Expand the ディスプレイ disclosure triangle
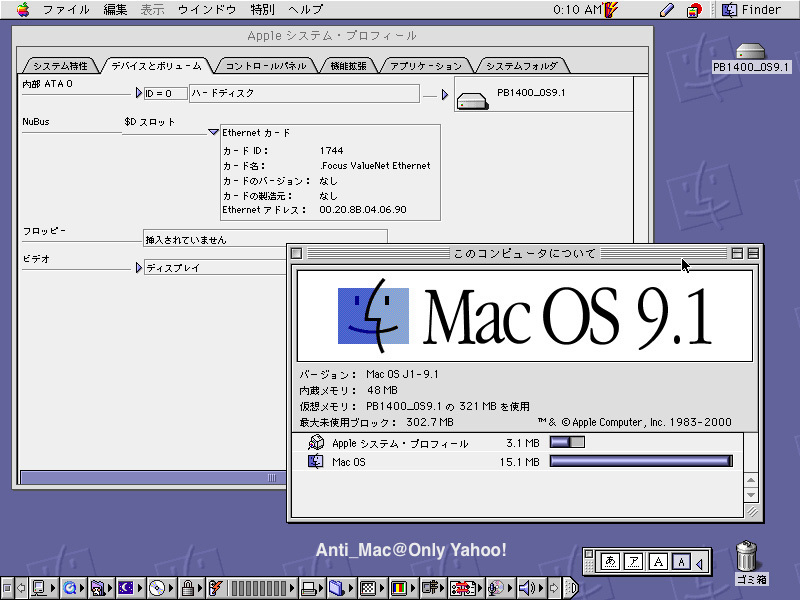800x600 pixels. tap(139, 267)
